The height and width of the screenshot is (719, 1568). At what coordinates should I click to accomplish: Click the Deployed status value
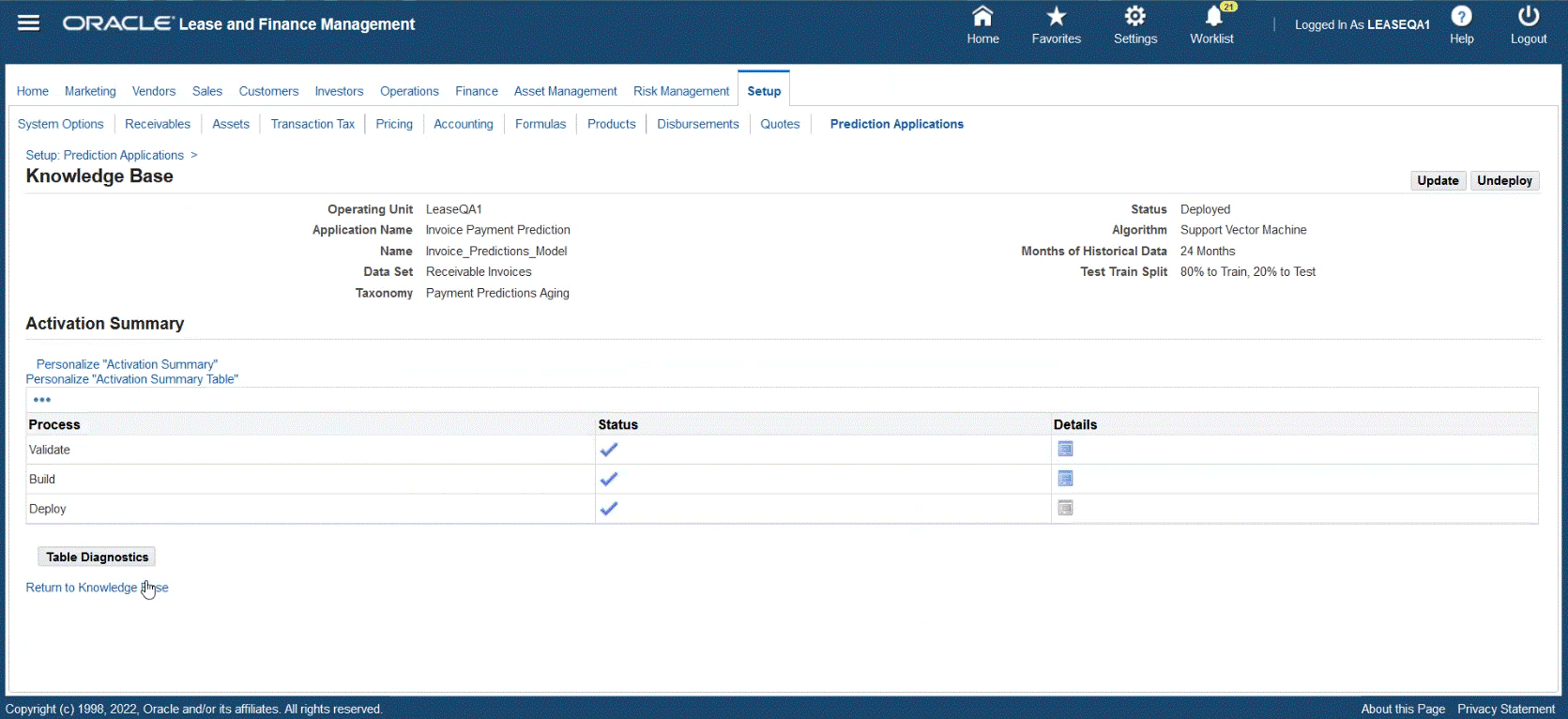click(x=1205, y=209)
